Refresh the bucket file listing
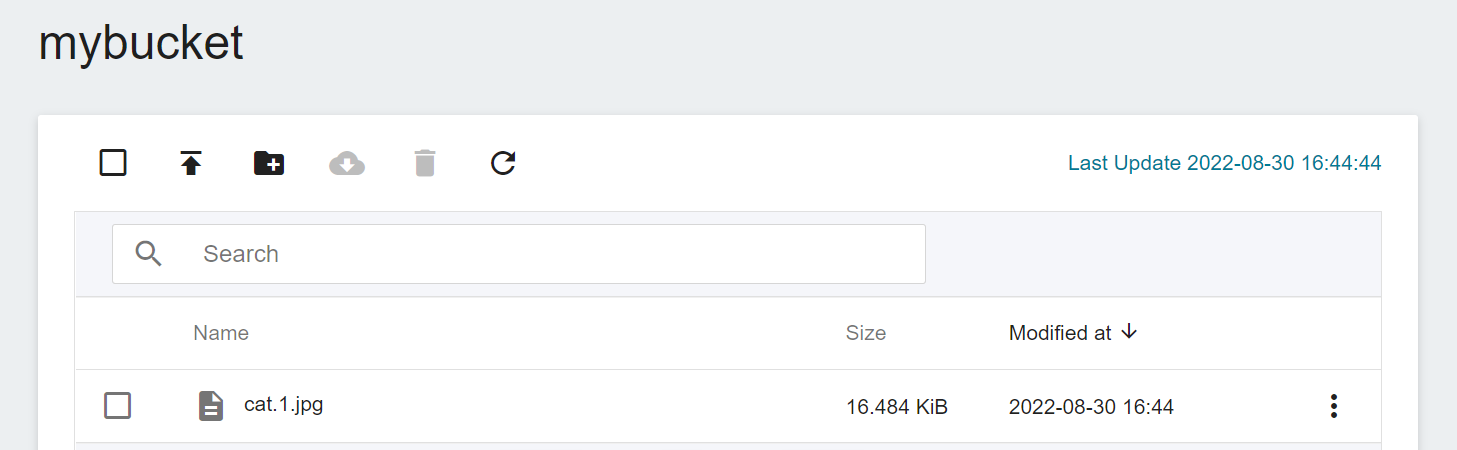 503,163
